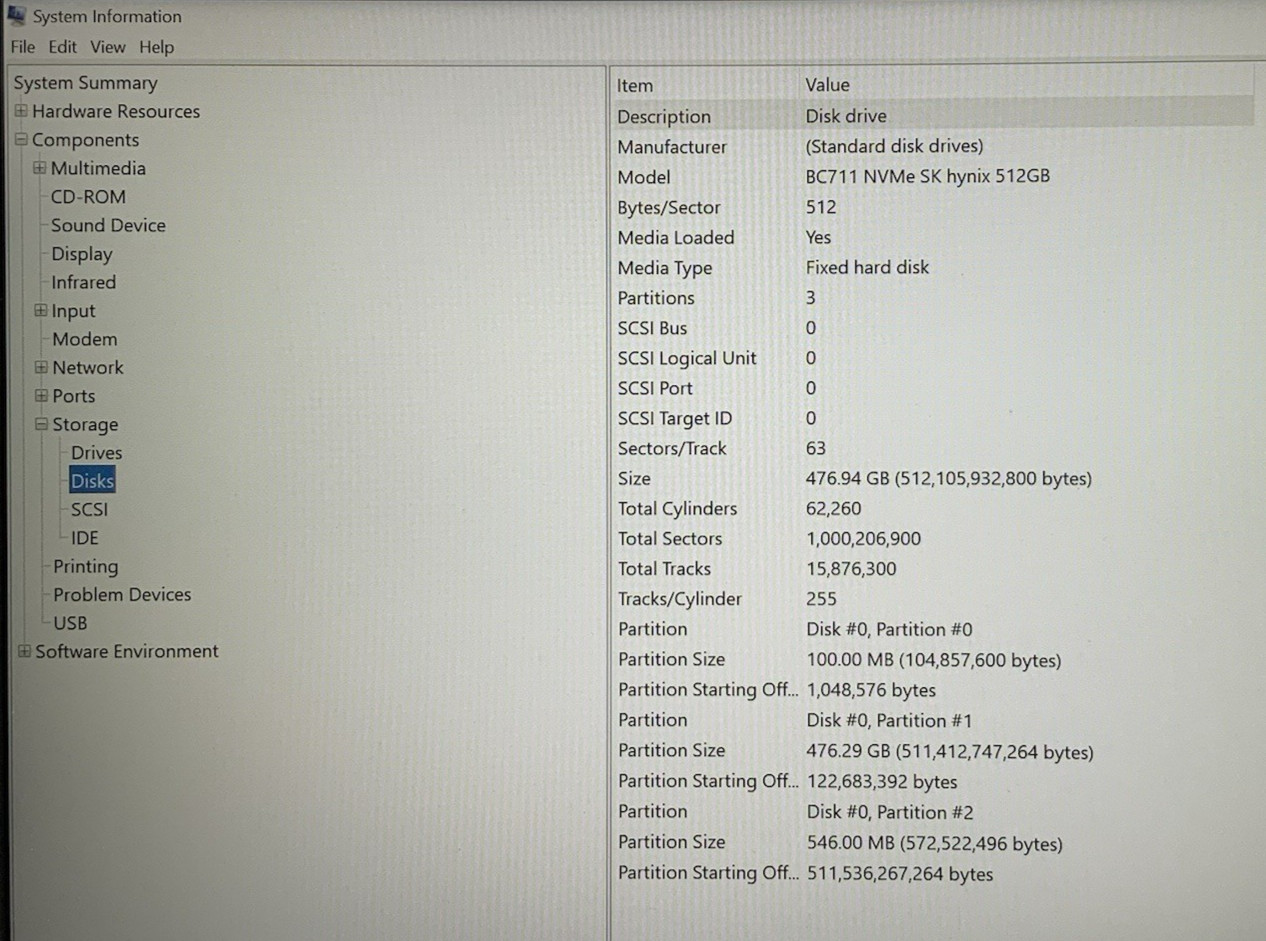Select the CD-ROM tree item

(x=88, y=197)
